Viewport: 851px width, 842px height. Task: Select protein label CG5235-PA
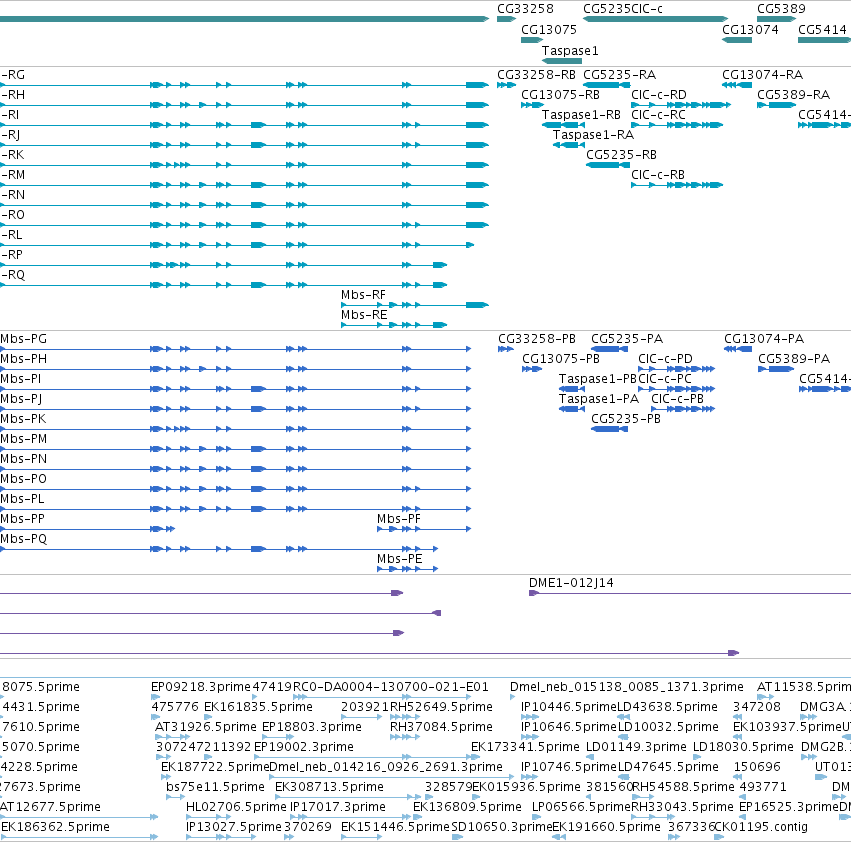pyautogui.click(x=627, y=339)
